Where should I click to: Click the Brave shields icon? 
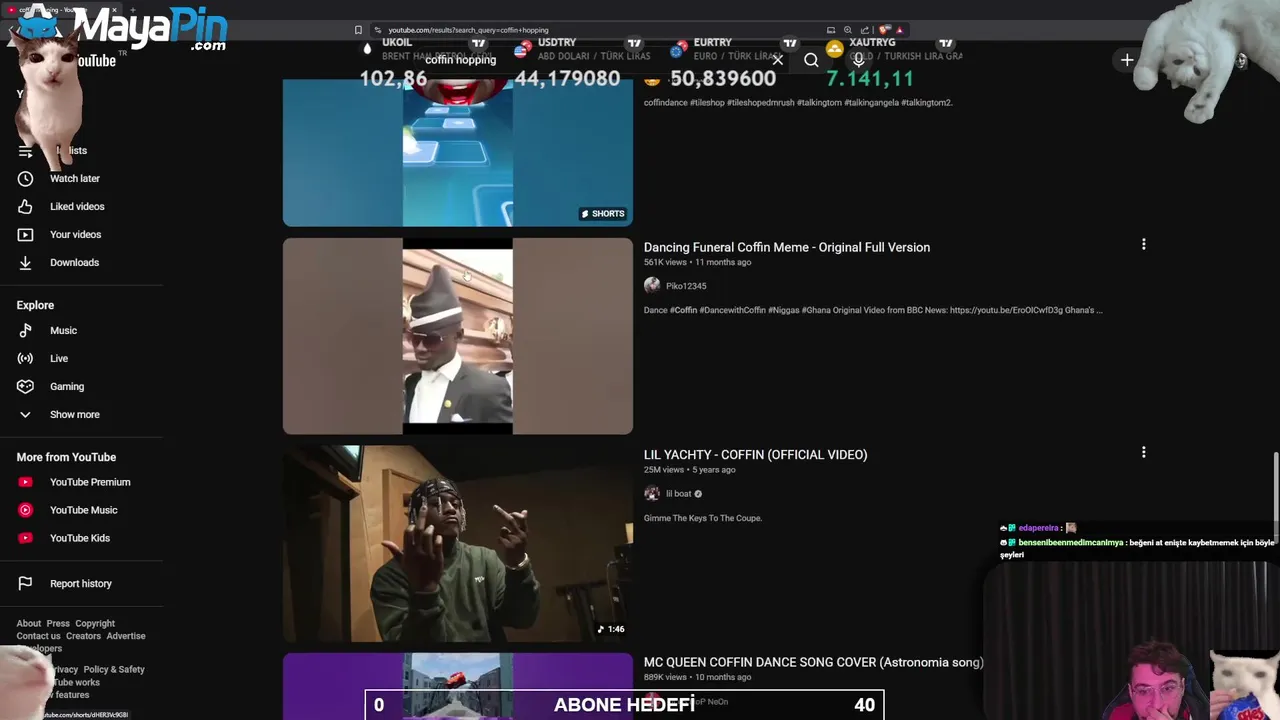click(884, 30)
